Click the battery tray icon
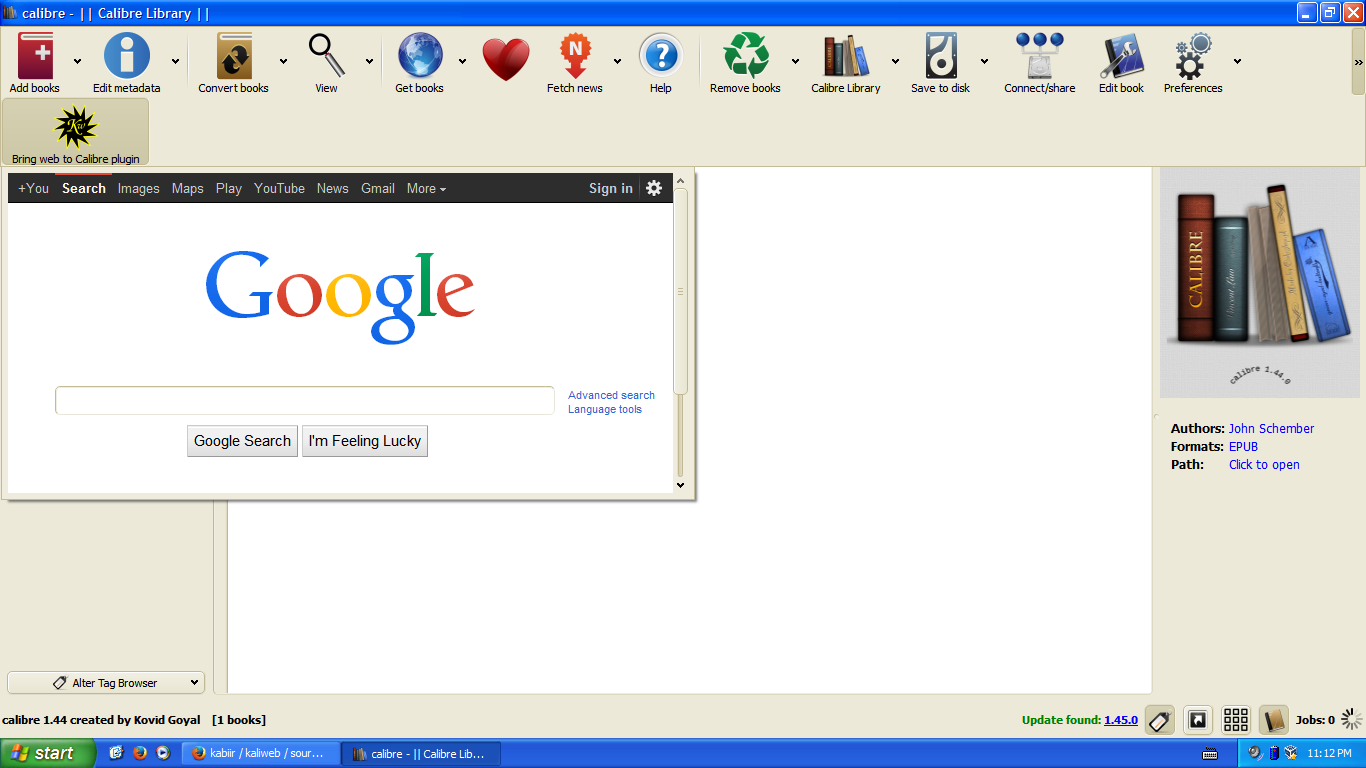1366x768 pixels. (x=1274, y=753)
